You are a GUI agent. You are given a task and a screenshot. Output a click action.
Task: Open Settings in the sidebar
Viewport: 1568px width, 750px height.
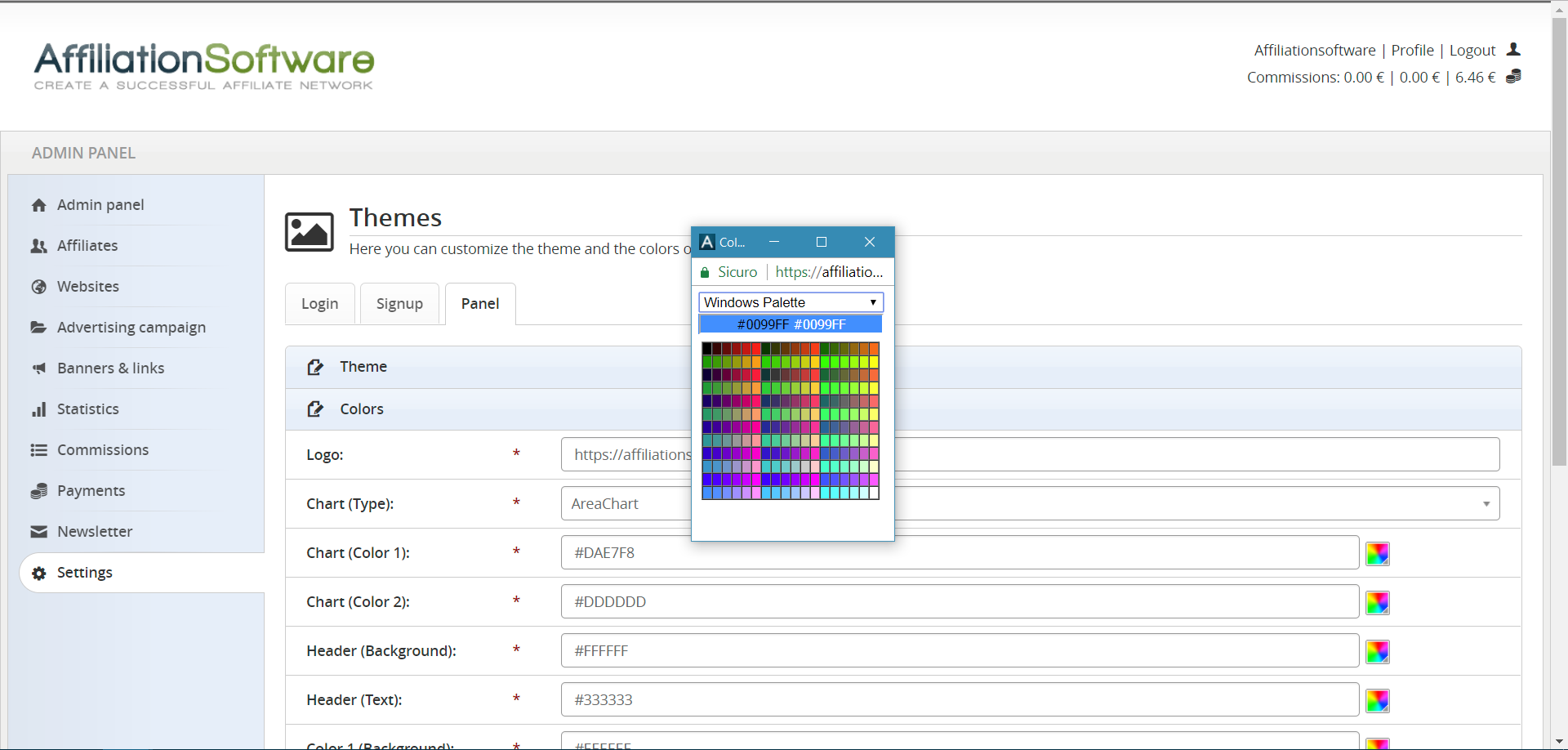[x=85, y=573]
